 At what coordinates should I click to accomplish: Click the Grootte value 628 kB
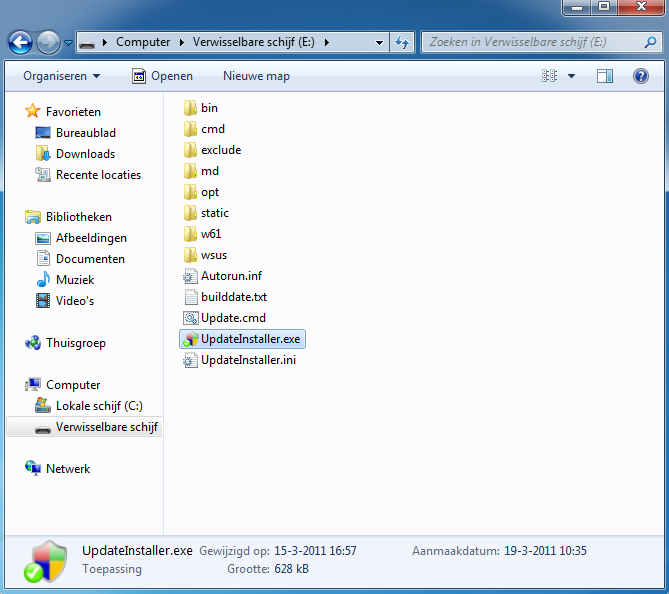click(x=291, y=569)
